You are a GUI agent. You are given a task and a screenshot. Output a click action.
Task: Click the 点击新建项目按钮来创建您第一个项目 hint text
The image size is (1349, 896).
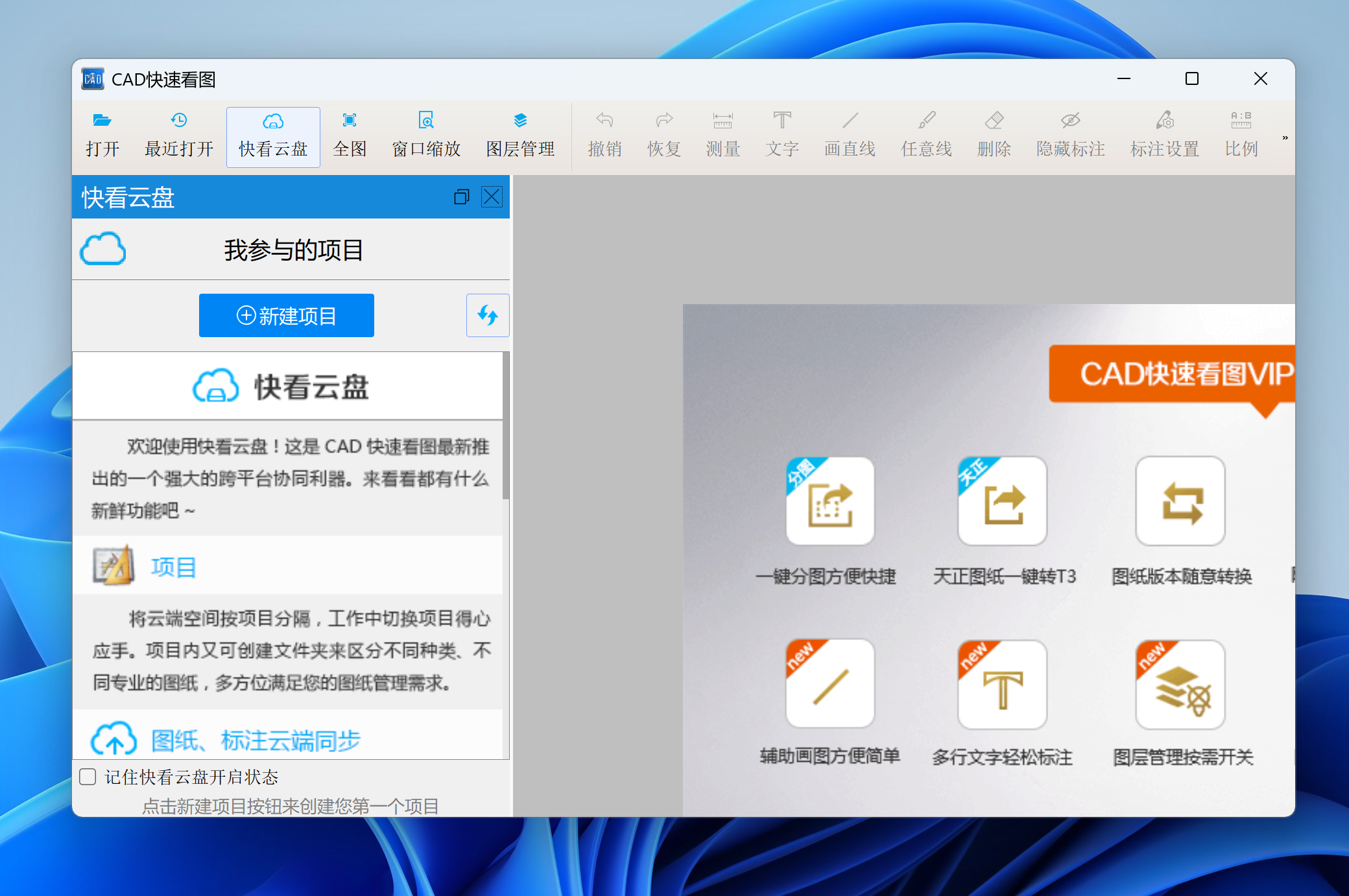pyautogui.click(x=290, y=806)
